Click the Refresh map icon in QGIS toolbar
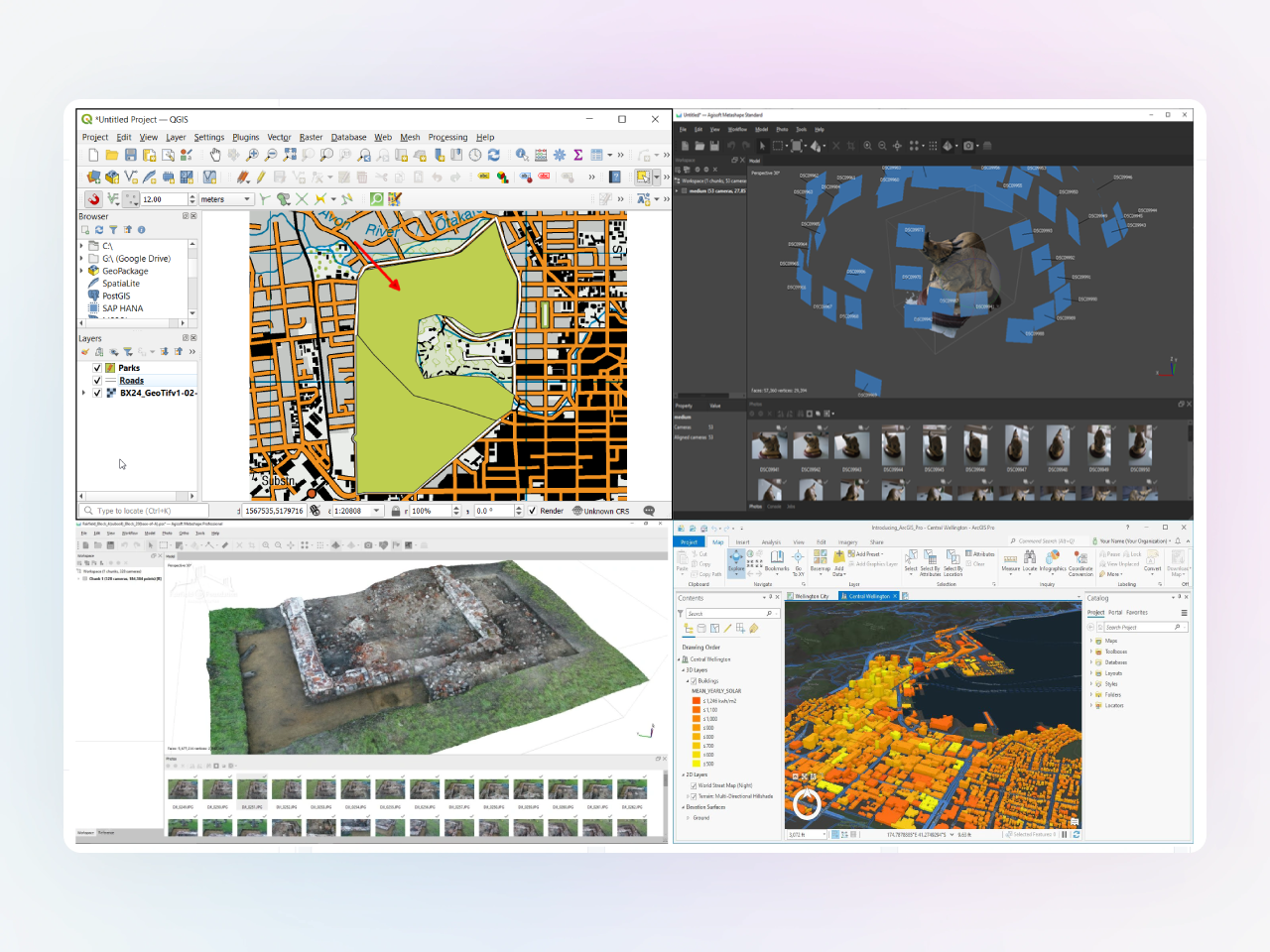This screenshot has height=952, width=1270. 493,155
